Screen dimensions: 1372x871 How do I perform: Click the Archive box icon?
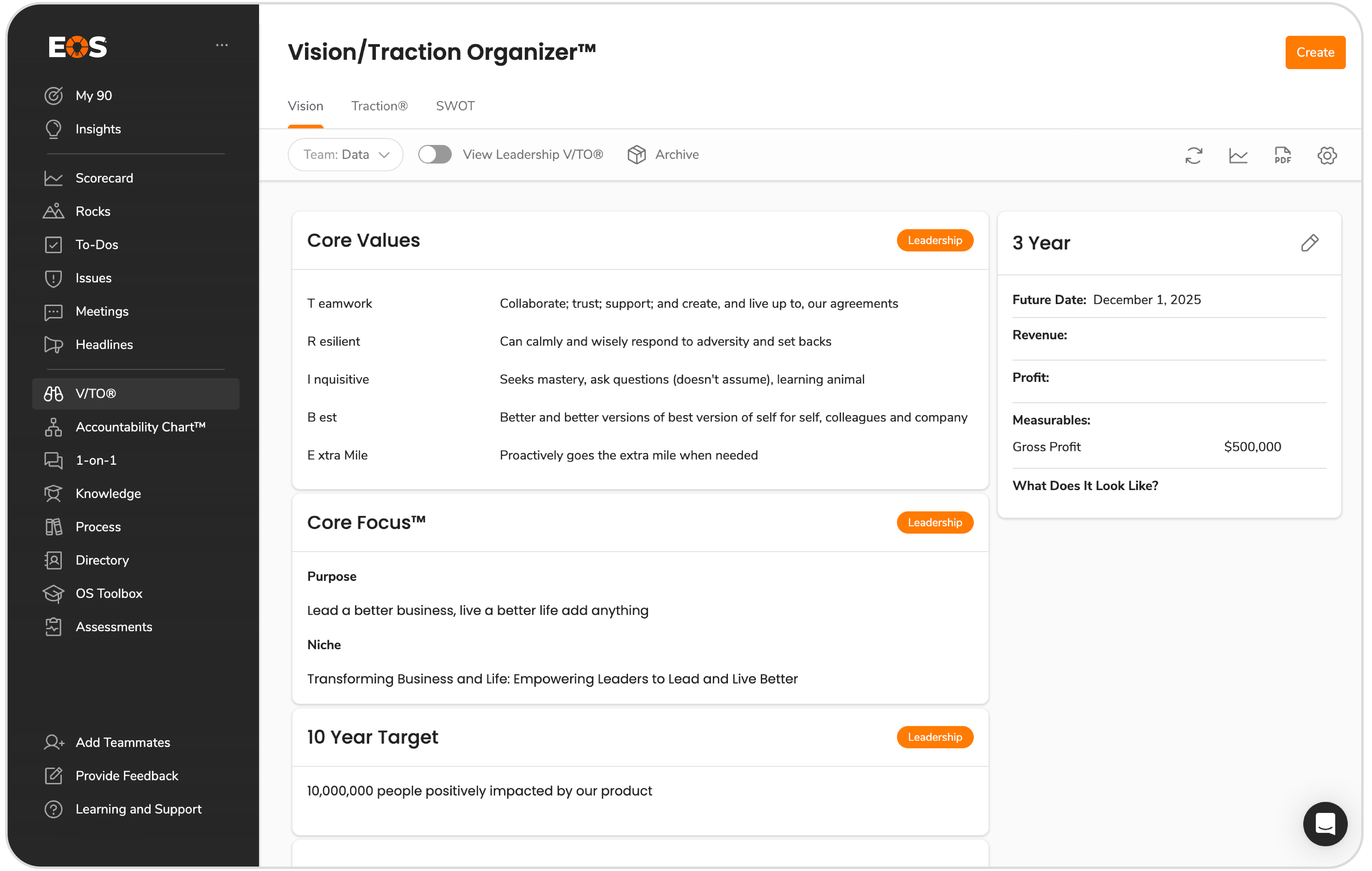[637, 154]
